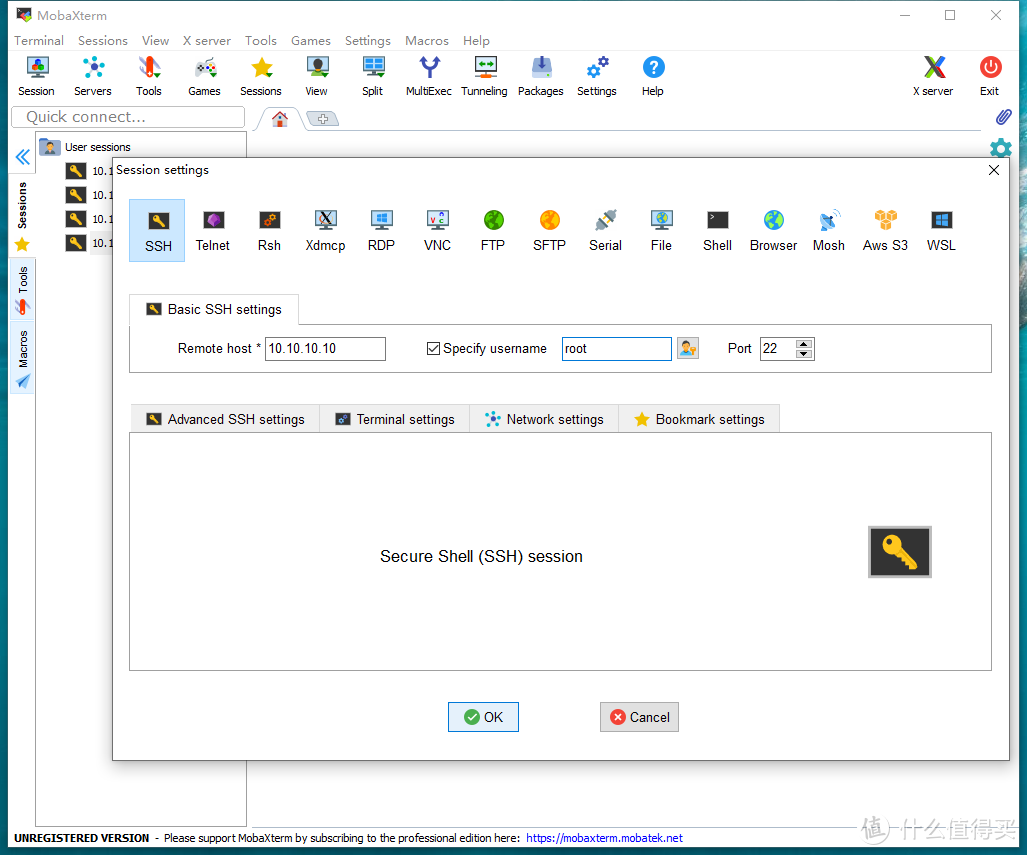This screenshot has height=855, width=1027.
Task: Open the X server menu
Action: tap(207, 41)
